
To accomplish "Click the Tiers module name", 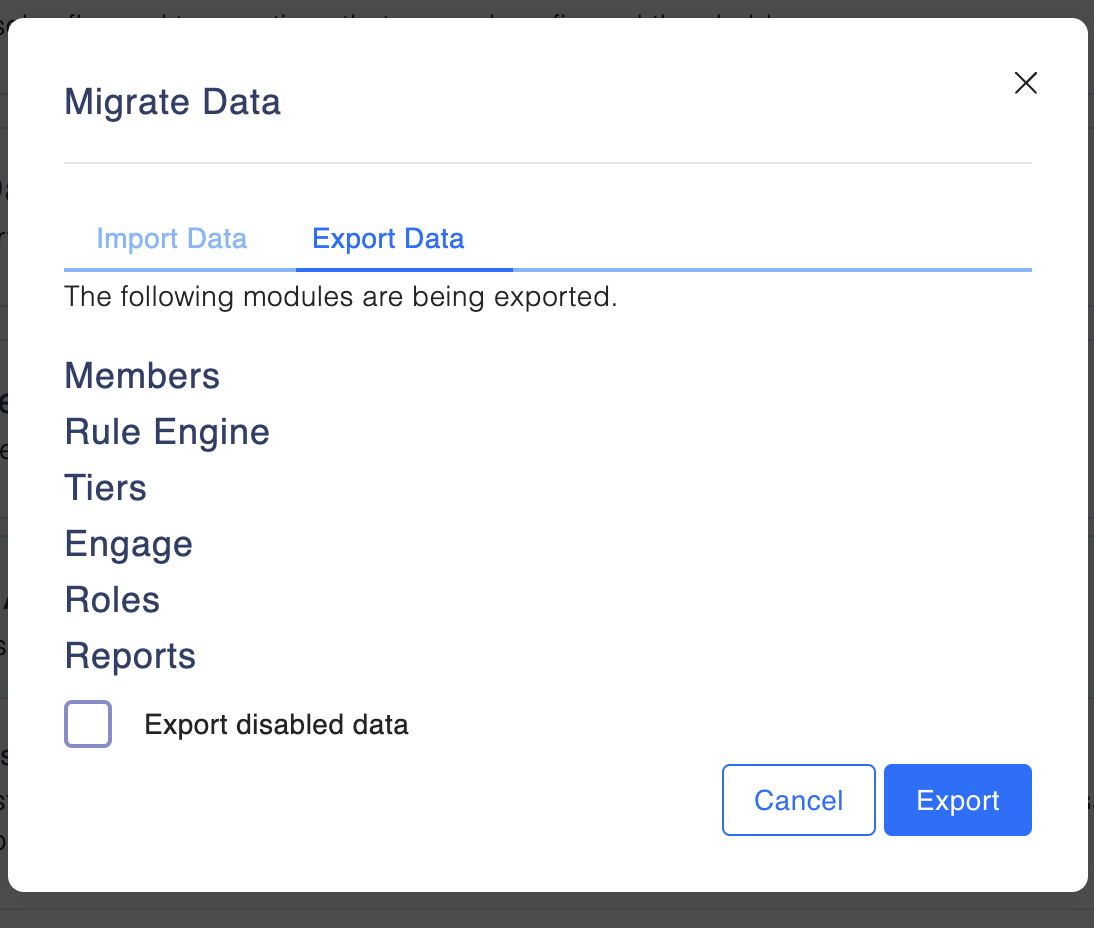I will 105,488.
